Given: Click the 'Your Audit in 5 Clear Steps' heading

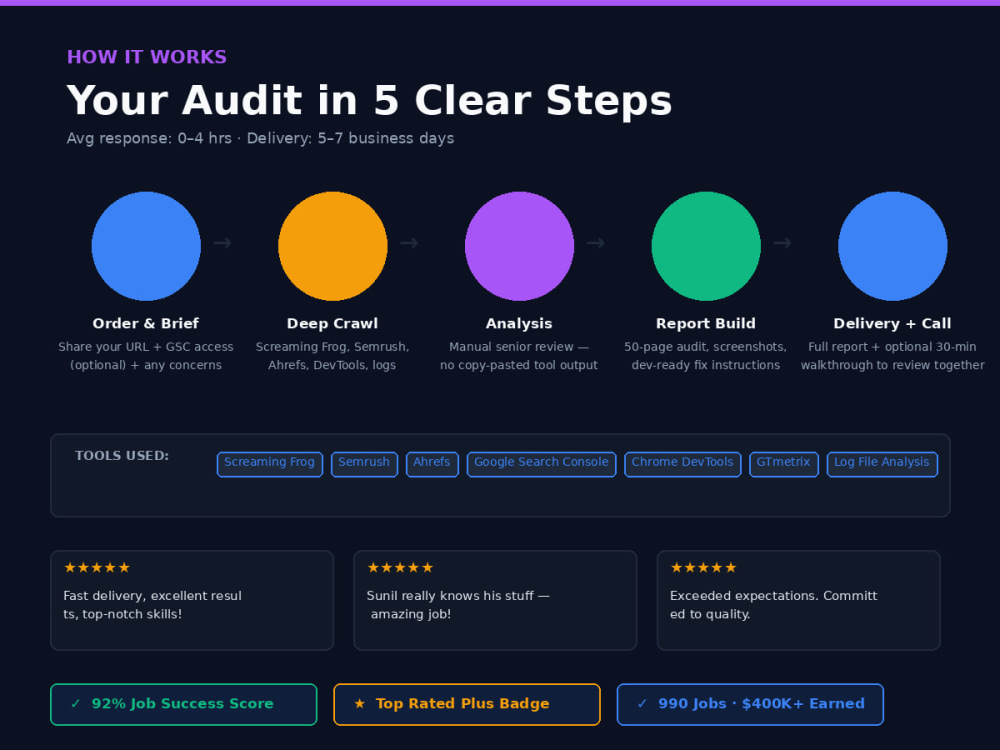Looking at the screenshot, I should pyautogui.click(x=369, y=100).
